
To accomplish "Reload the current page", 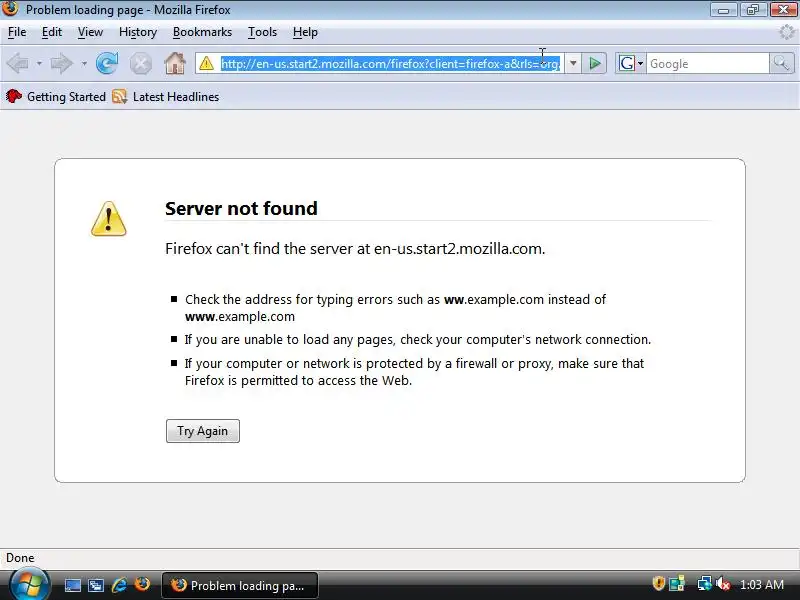I will pos(107,64).
